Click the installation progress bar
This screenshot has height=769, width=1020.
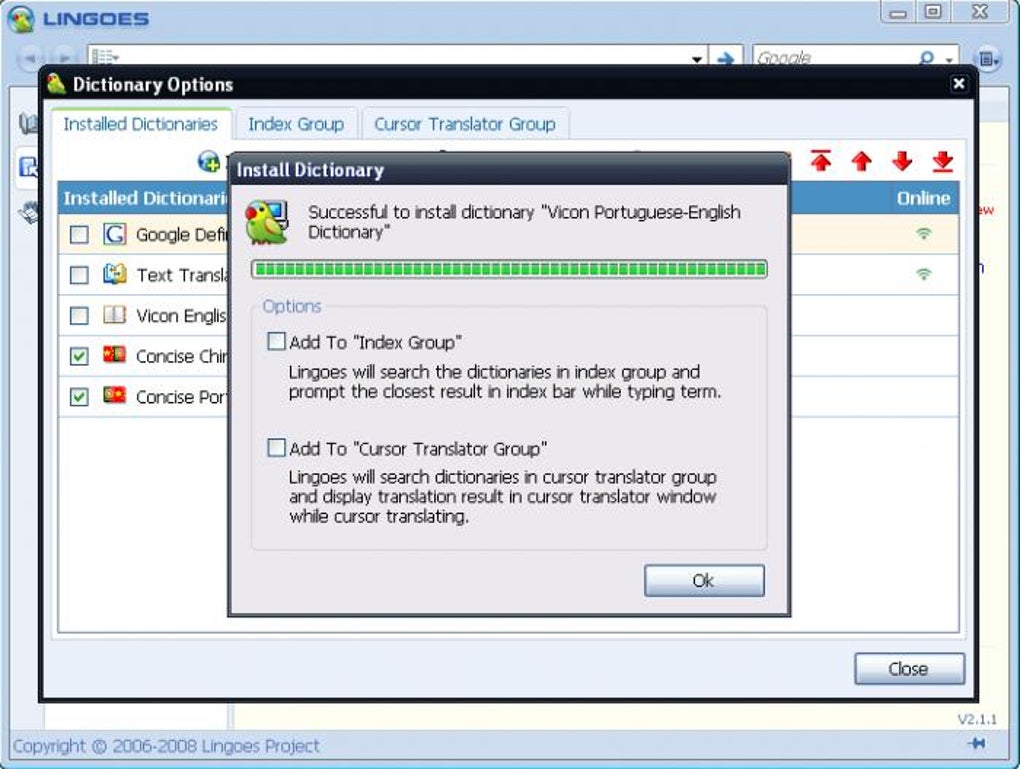click(x=509, y=269)
